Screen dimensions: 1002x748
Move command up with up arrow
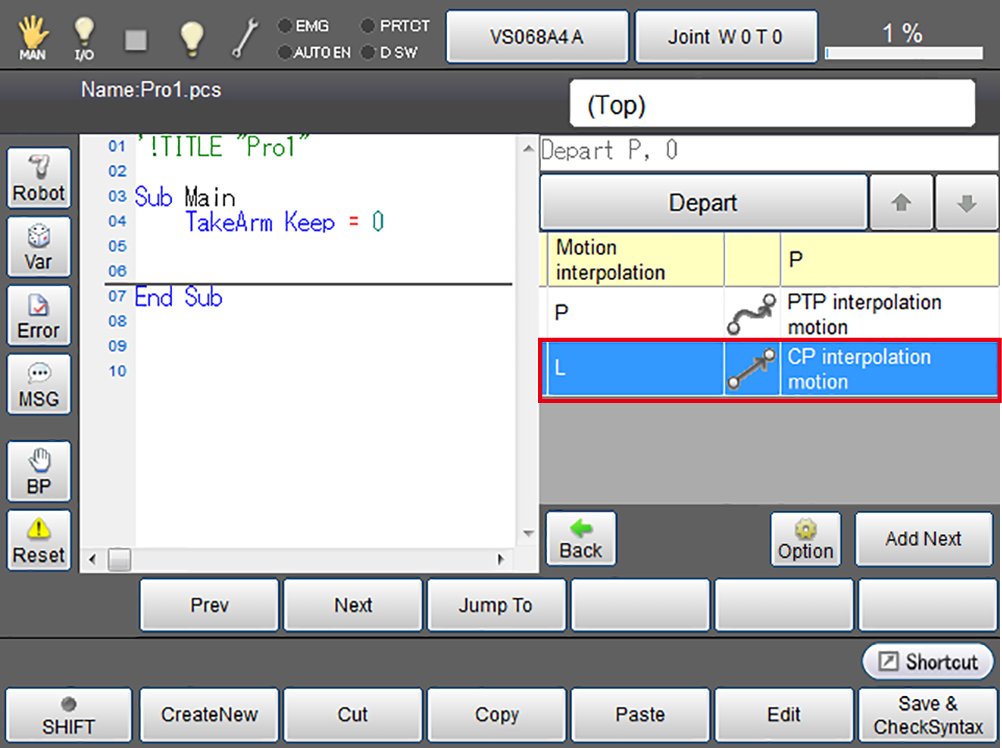point(901,203)
